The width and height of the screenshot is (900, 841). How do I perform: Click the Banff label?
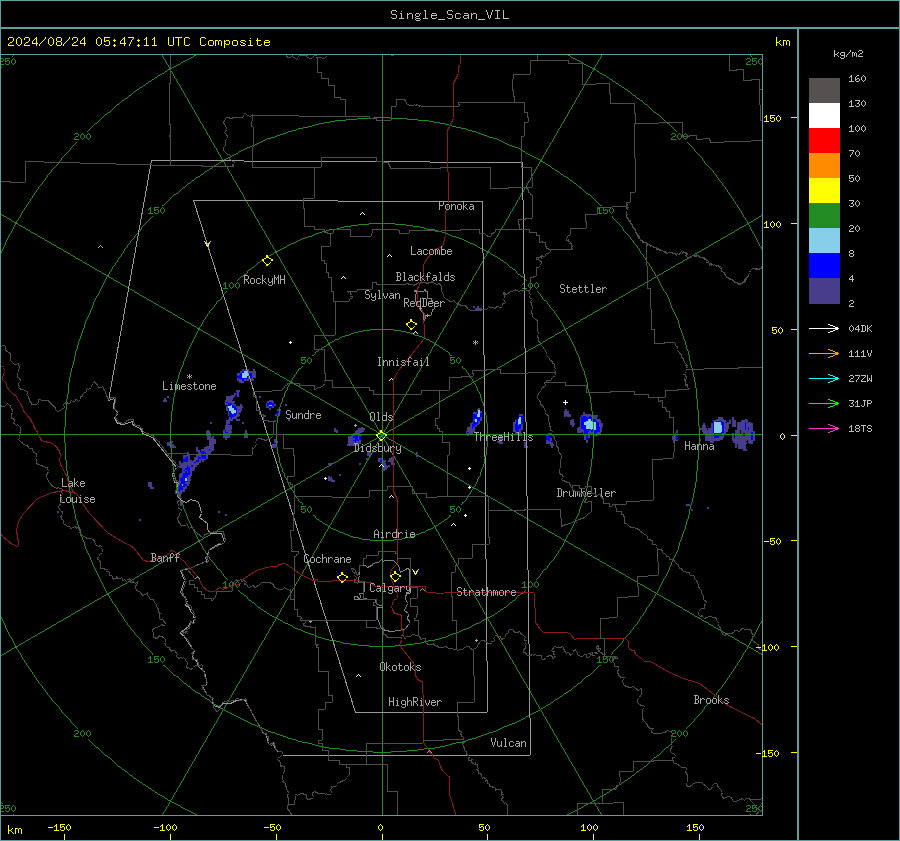(x=165, y=557)
